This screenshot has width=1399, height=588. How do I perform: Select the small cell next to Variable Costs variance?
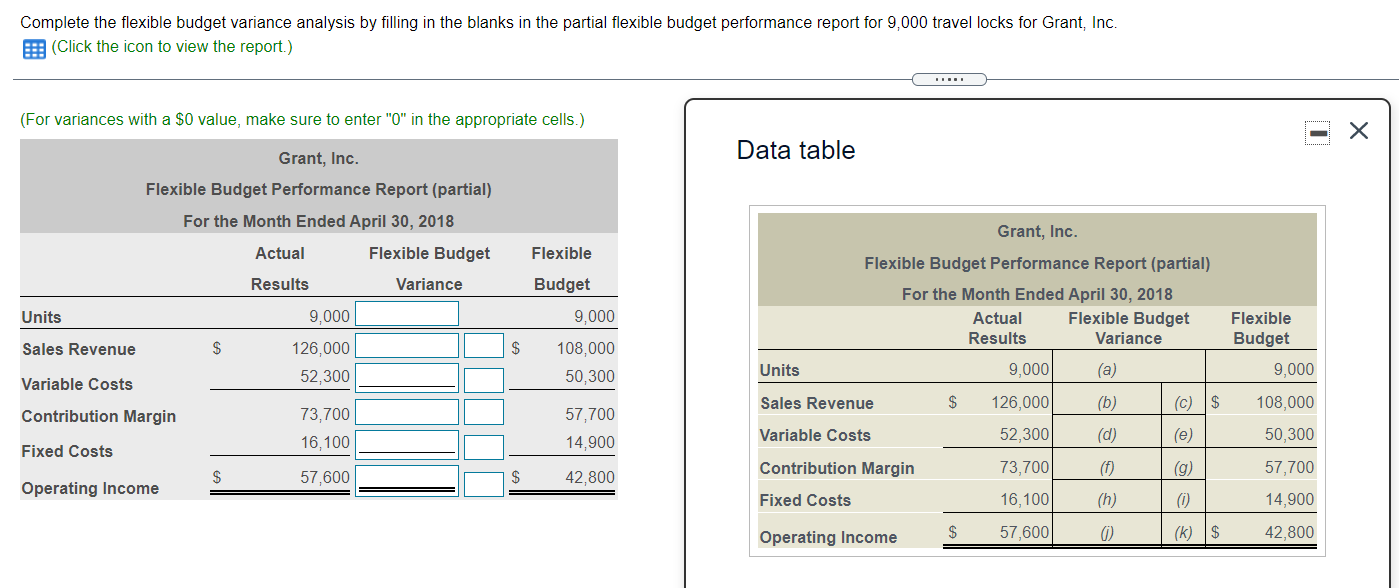pos(484,379)
